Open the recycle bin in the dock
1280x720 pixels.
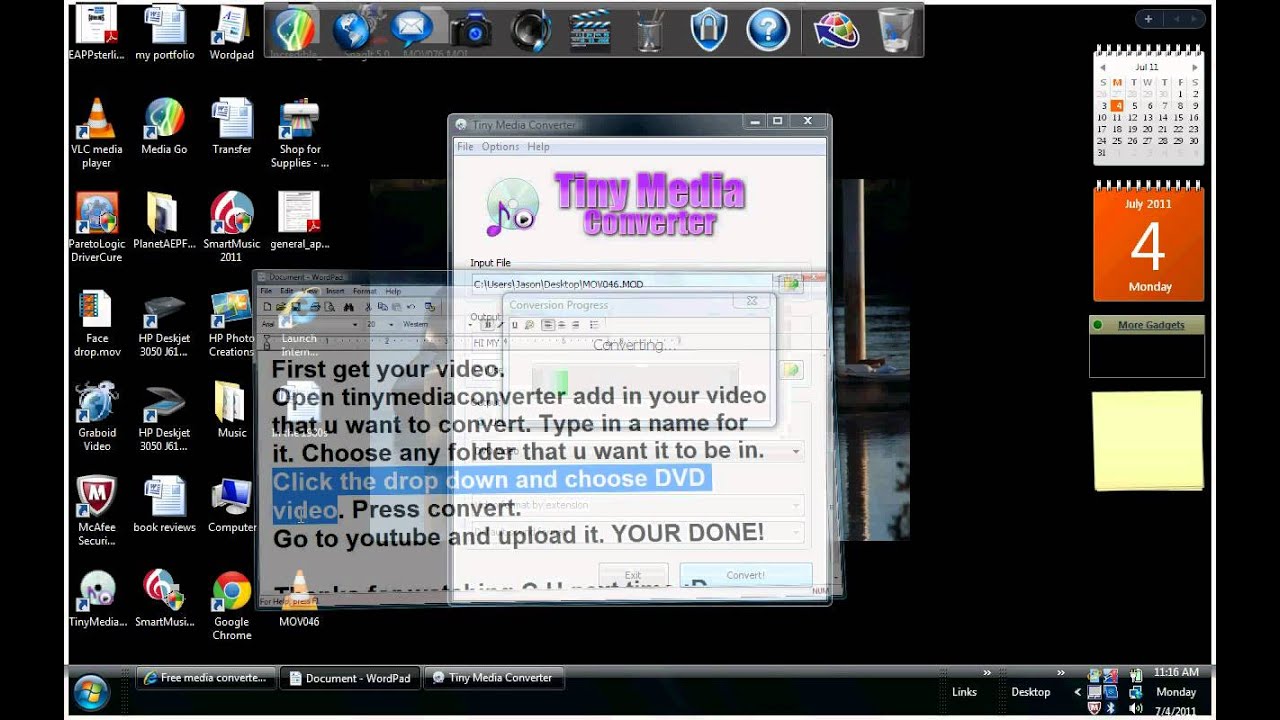(x=895, y=30)
